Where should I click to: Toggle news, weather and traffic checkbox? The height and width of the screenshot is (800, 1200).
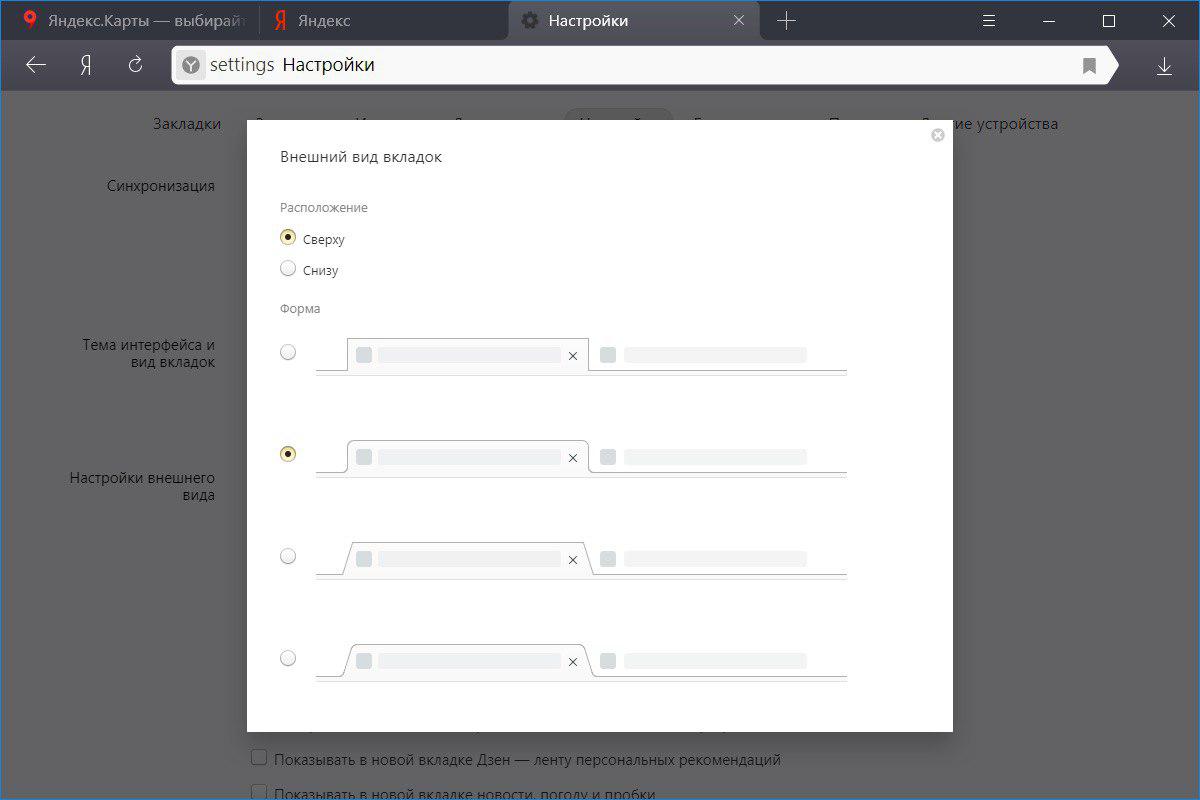(259, 793)
